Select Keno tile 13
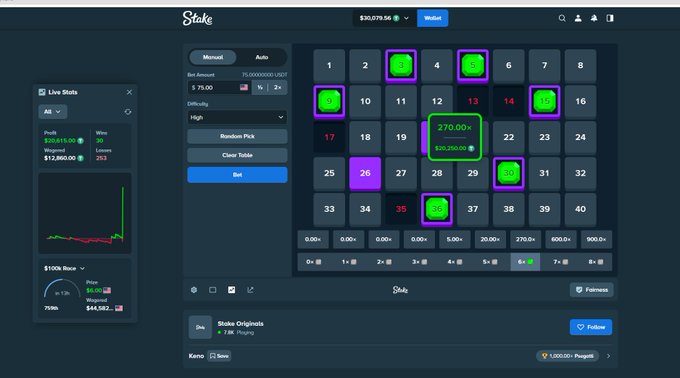680x378 pixels. [473, 101]
